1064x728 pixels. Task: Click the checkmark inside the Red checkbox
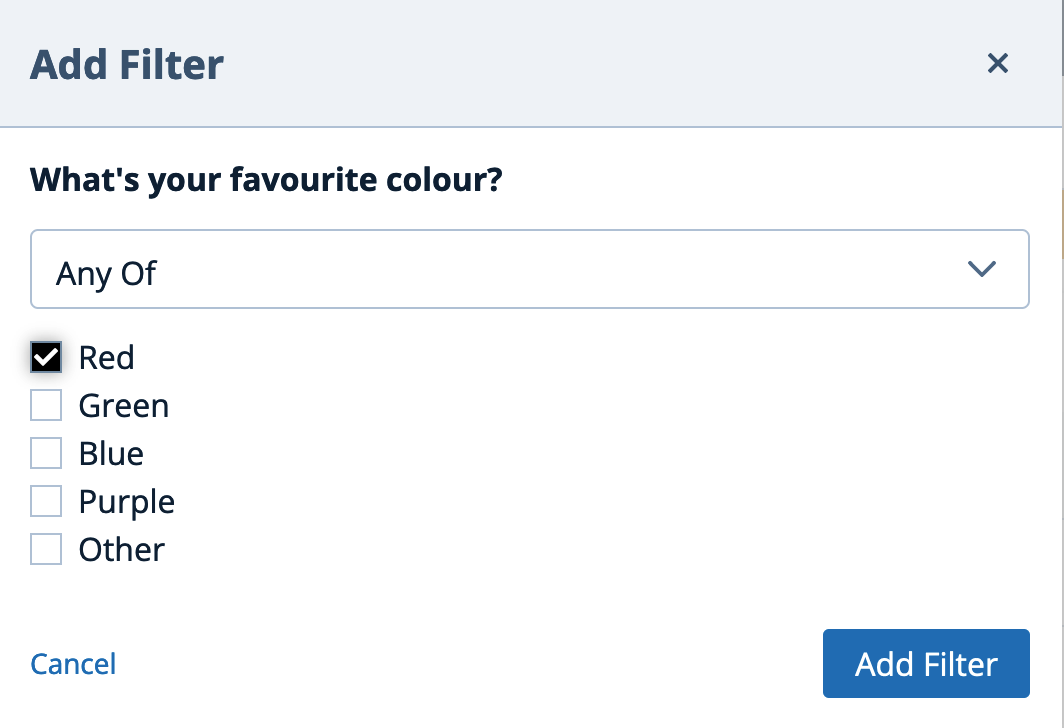pos(45,356)
